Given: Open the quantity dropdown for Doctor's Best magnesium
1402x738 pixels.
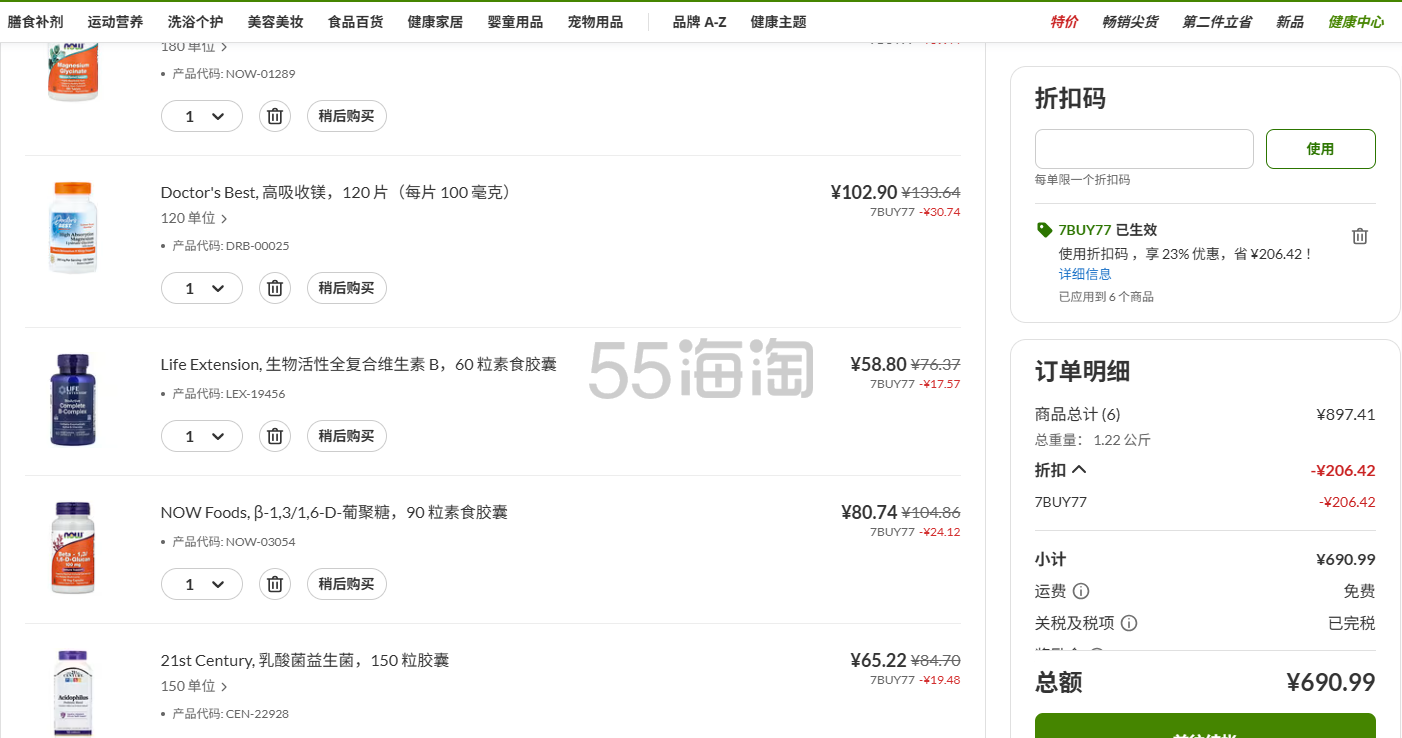Looking at the screenshot, I should [x=202, y=288].
